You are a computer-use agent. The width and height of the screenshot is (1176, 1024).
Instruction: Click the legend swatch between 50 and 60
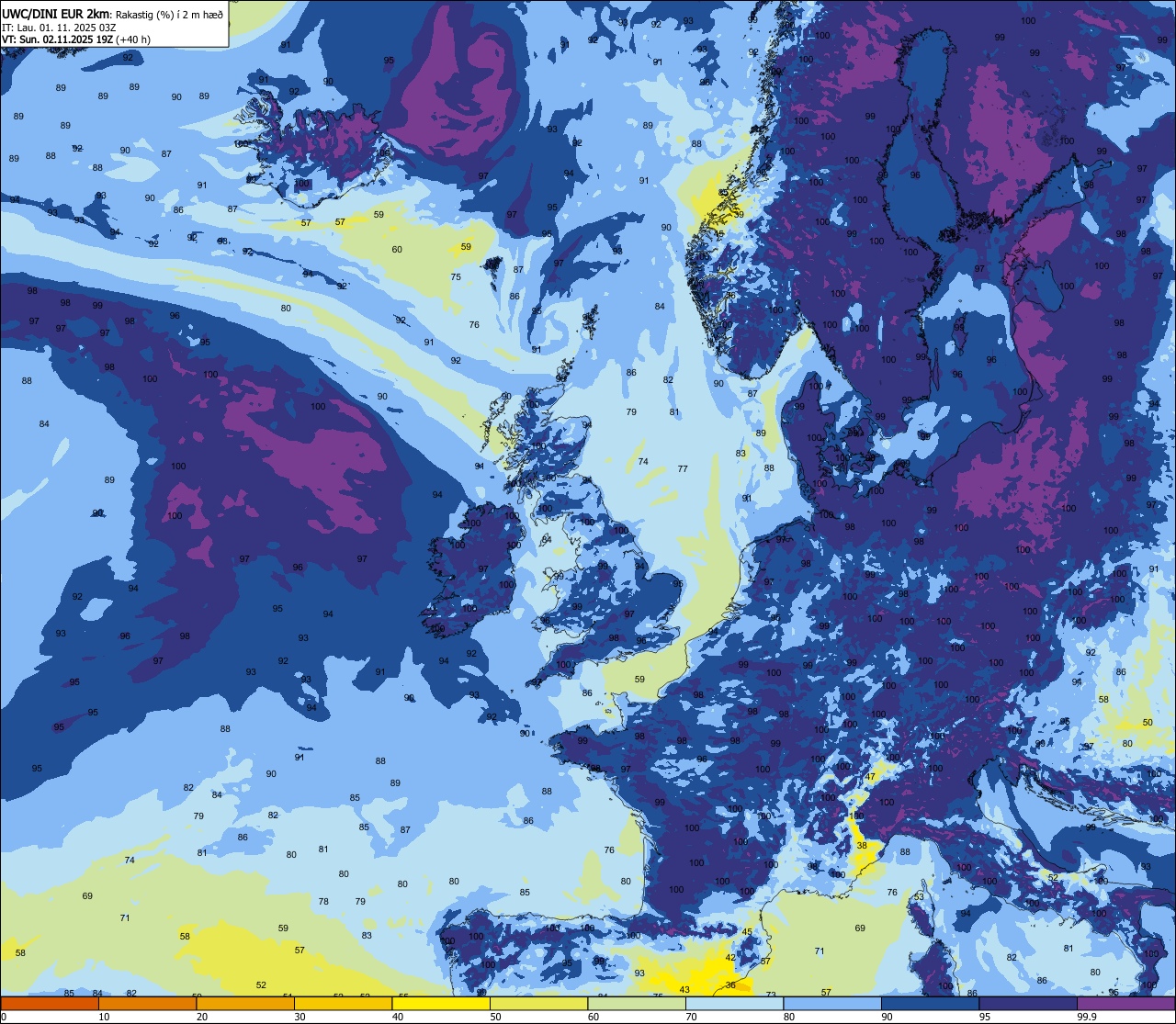pyautogui.click(x=538, y=1003)
